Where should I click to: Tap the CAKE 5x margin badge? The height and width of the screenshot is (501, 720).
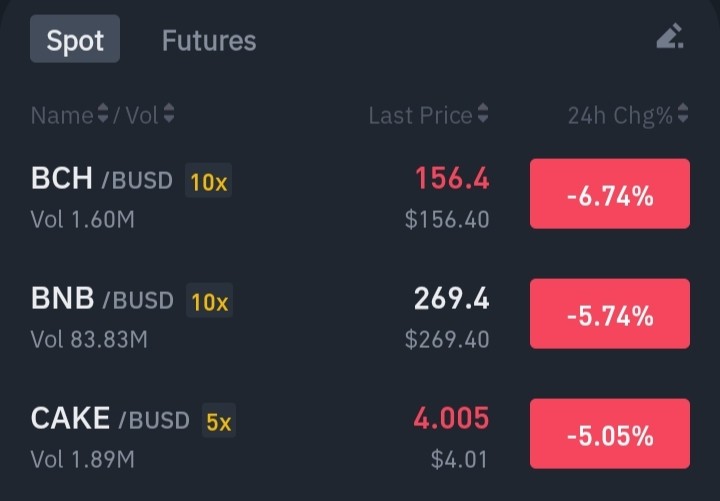219,420
